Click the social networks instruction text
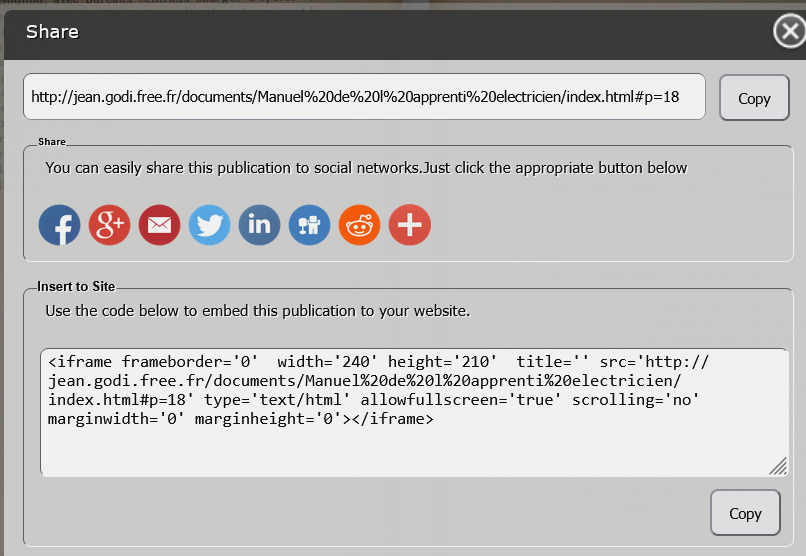 366,168
